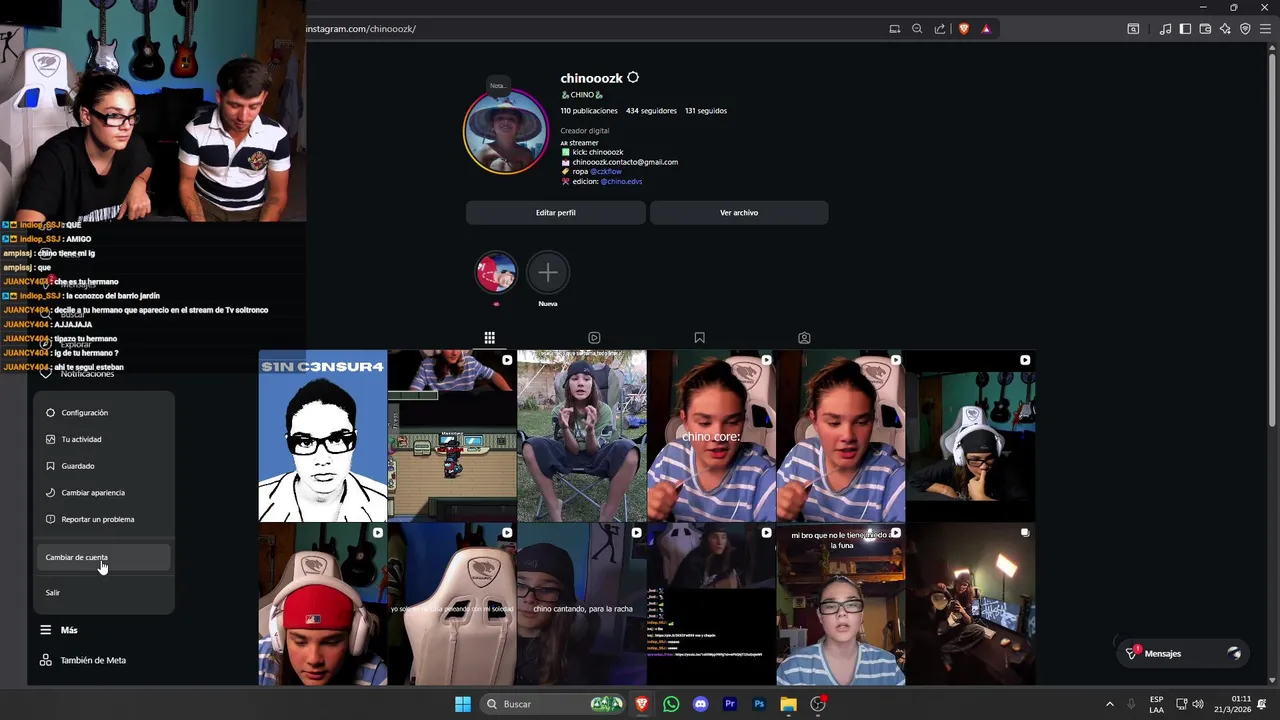Open the OBS Studio taskbar icon

point(818,704)
